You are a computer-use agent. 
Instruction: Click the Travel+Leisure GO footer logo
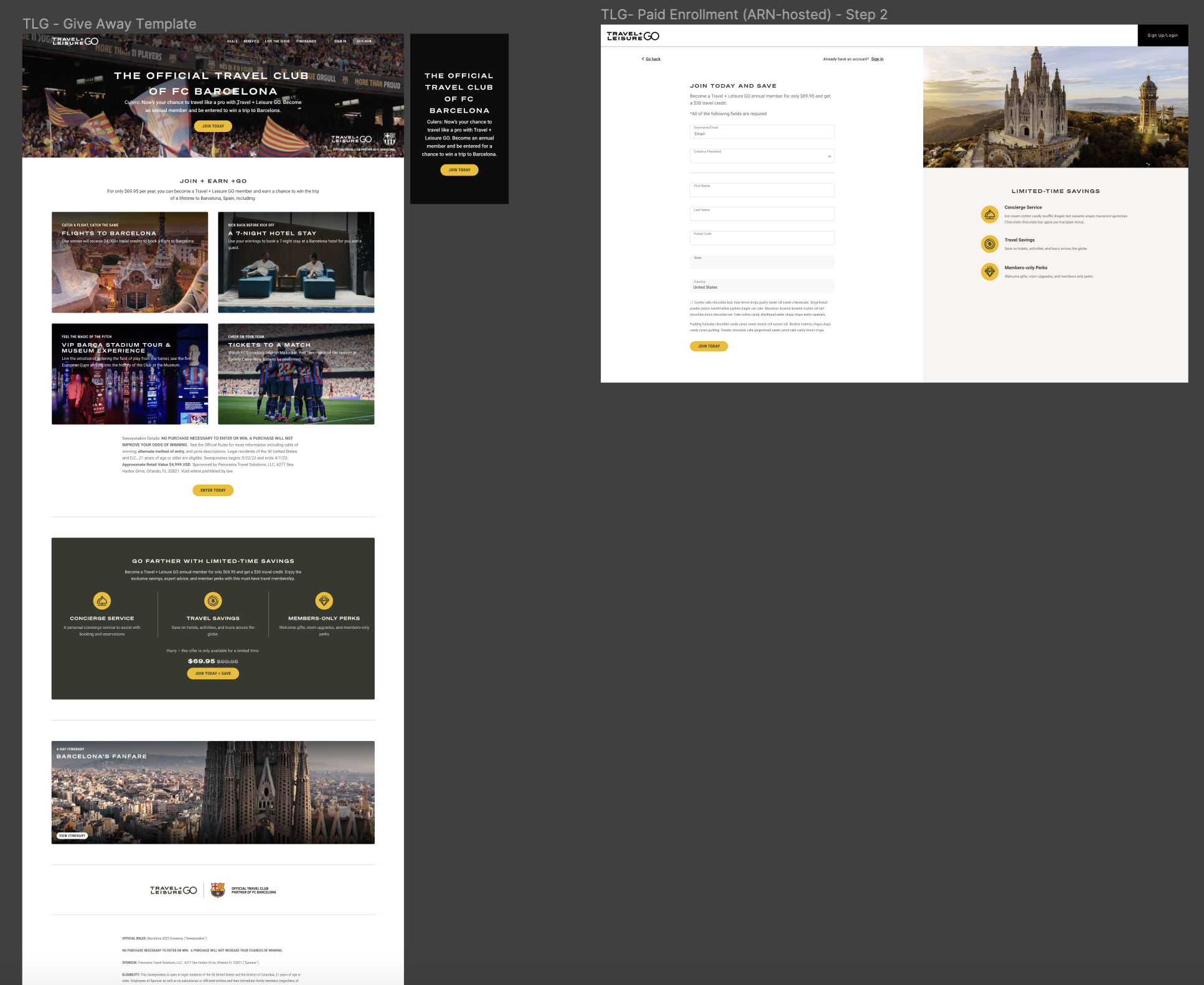[174, 890]
